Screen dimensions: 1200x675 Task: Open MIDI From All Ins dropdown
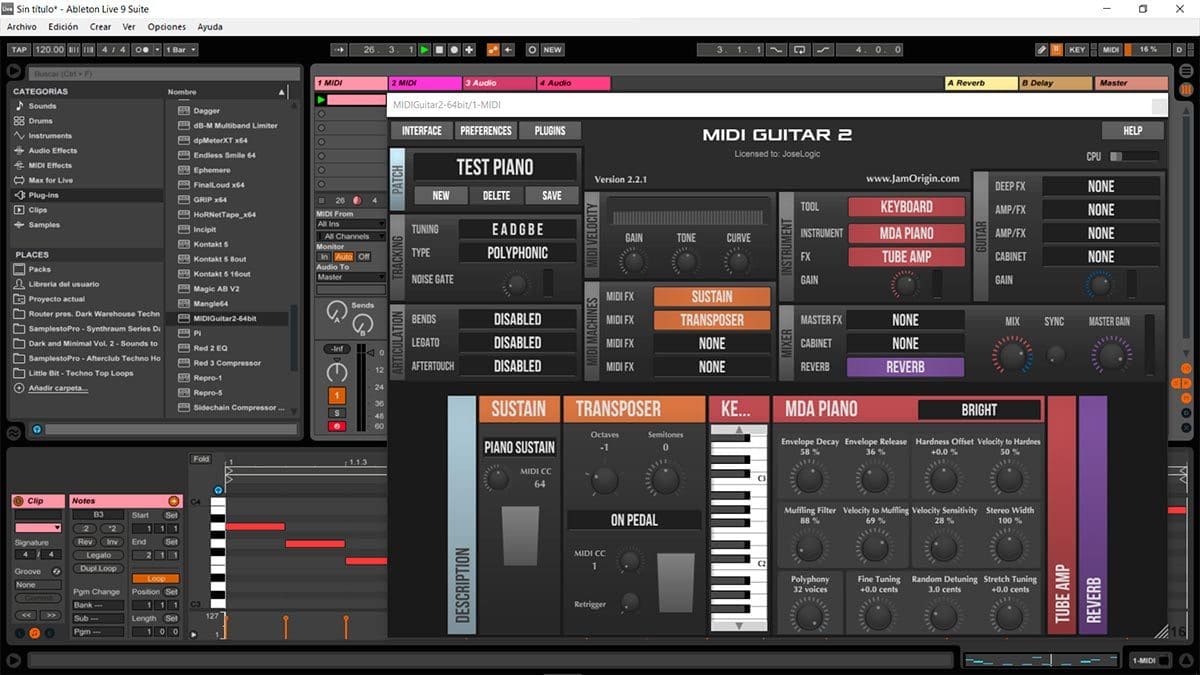[351, 224]
